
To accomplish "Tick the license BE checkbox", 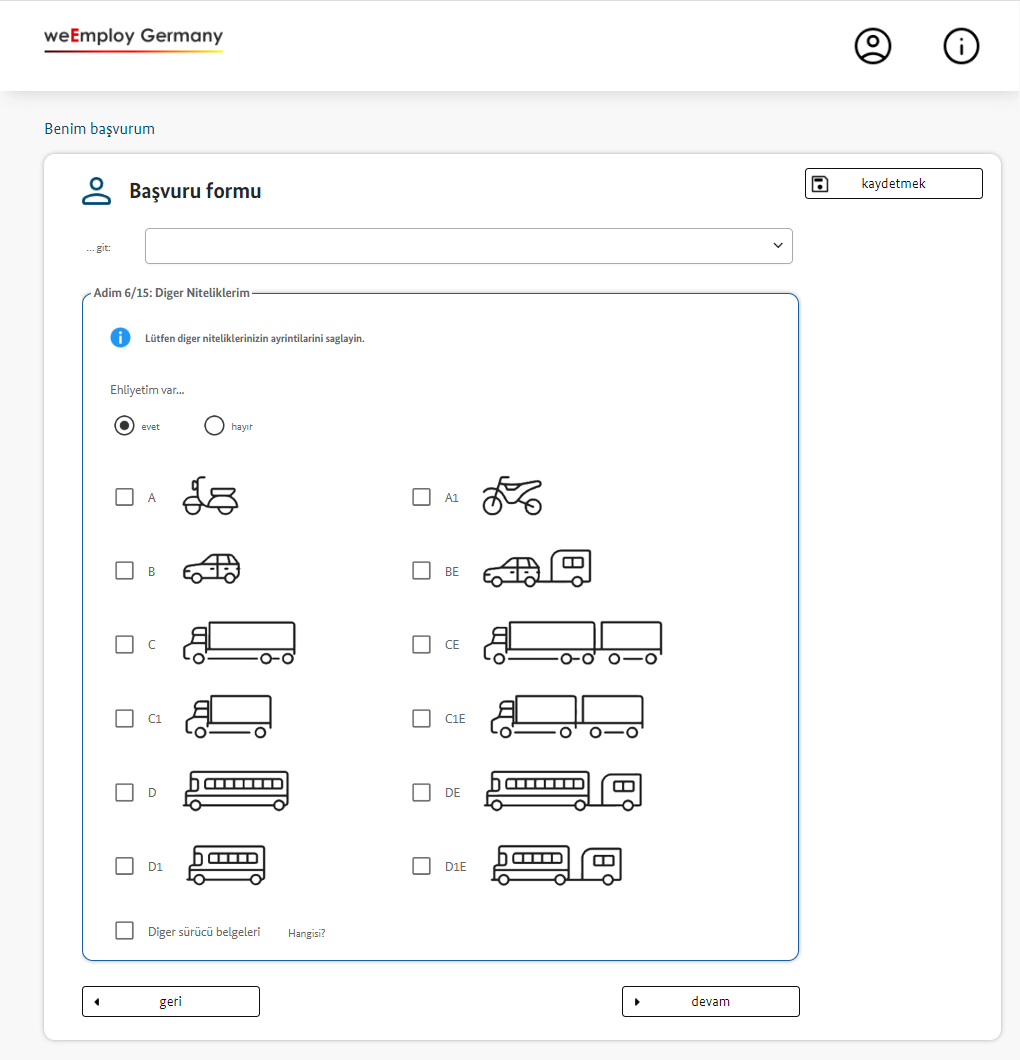I will (x=421, y=571).
